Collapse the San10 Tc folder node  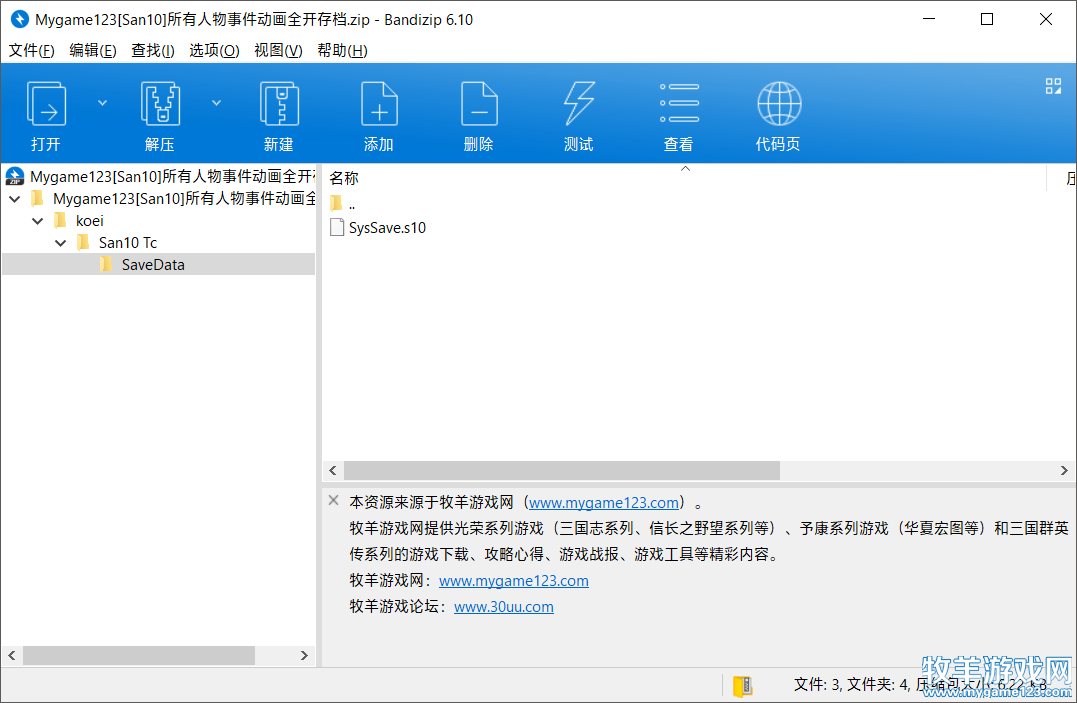[x=60, y=243]
